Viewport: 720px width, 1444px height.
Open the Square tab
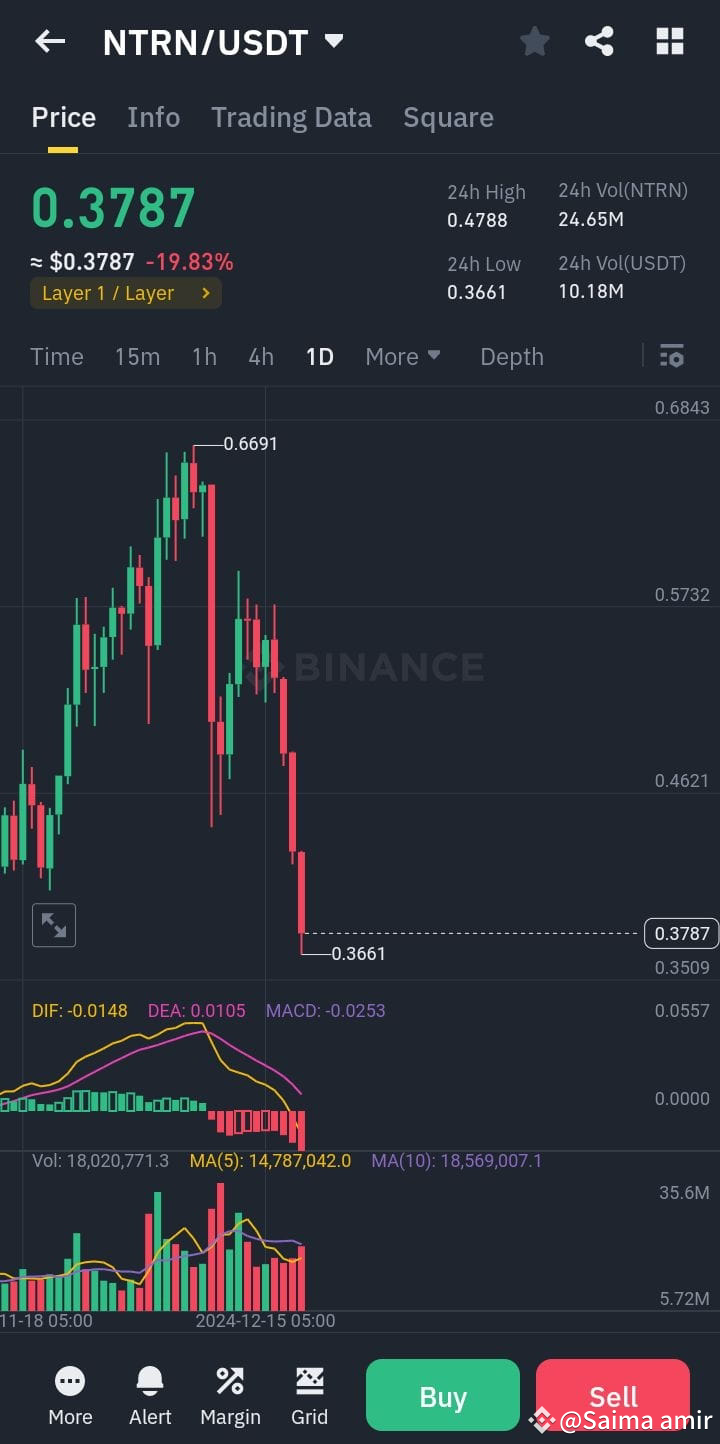(448, 117)
